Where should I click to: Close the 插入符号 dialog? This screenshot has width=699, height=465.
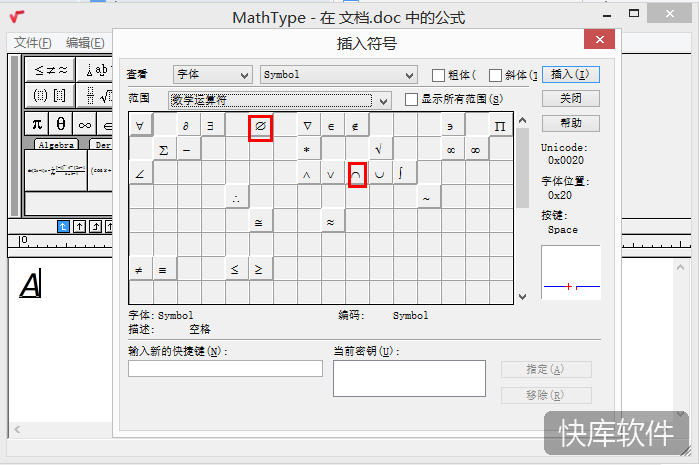click(599, 40)
